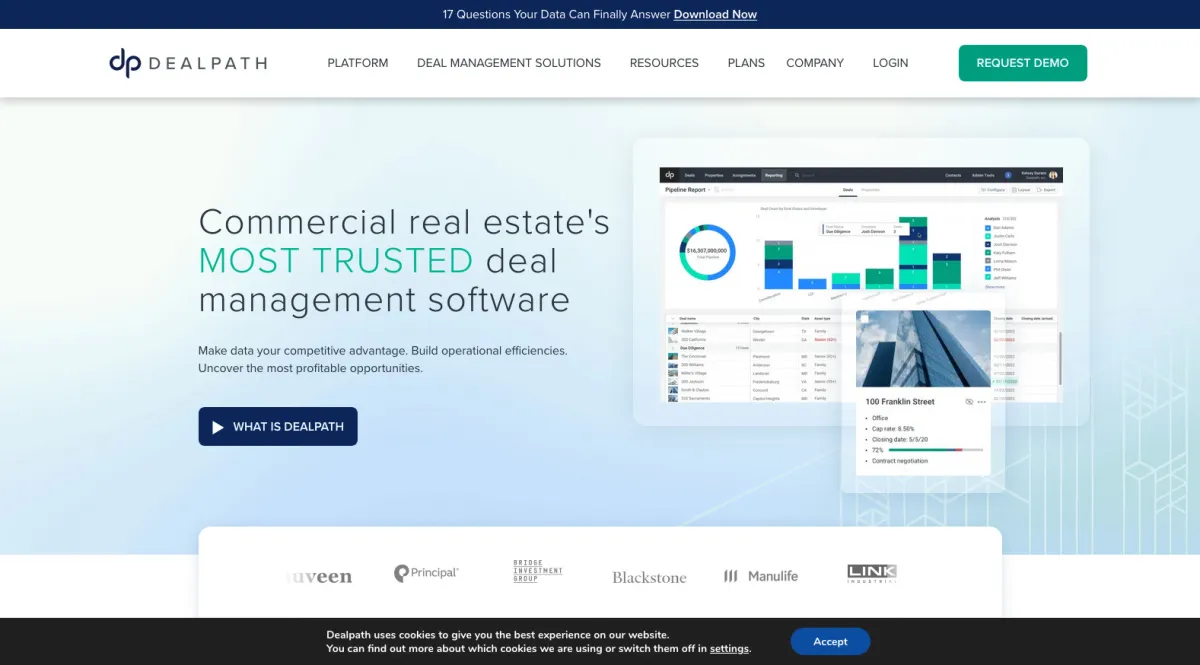Image resolution: width=1200 pixels, height=665 pixels.
Task: Click the search icon in dashboard preview
Action: [x=797, y=175]
